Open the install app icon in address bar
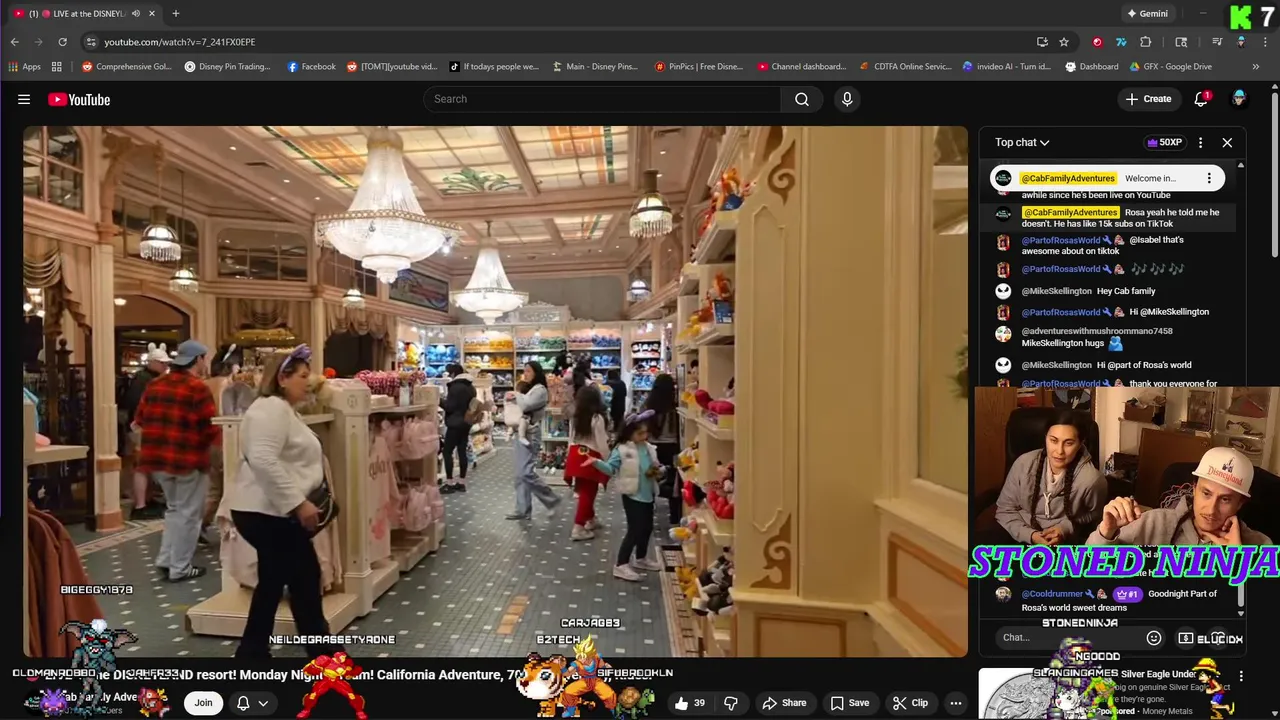Viewport: 1280px width, 720px height. tap(1042, 42)
